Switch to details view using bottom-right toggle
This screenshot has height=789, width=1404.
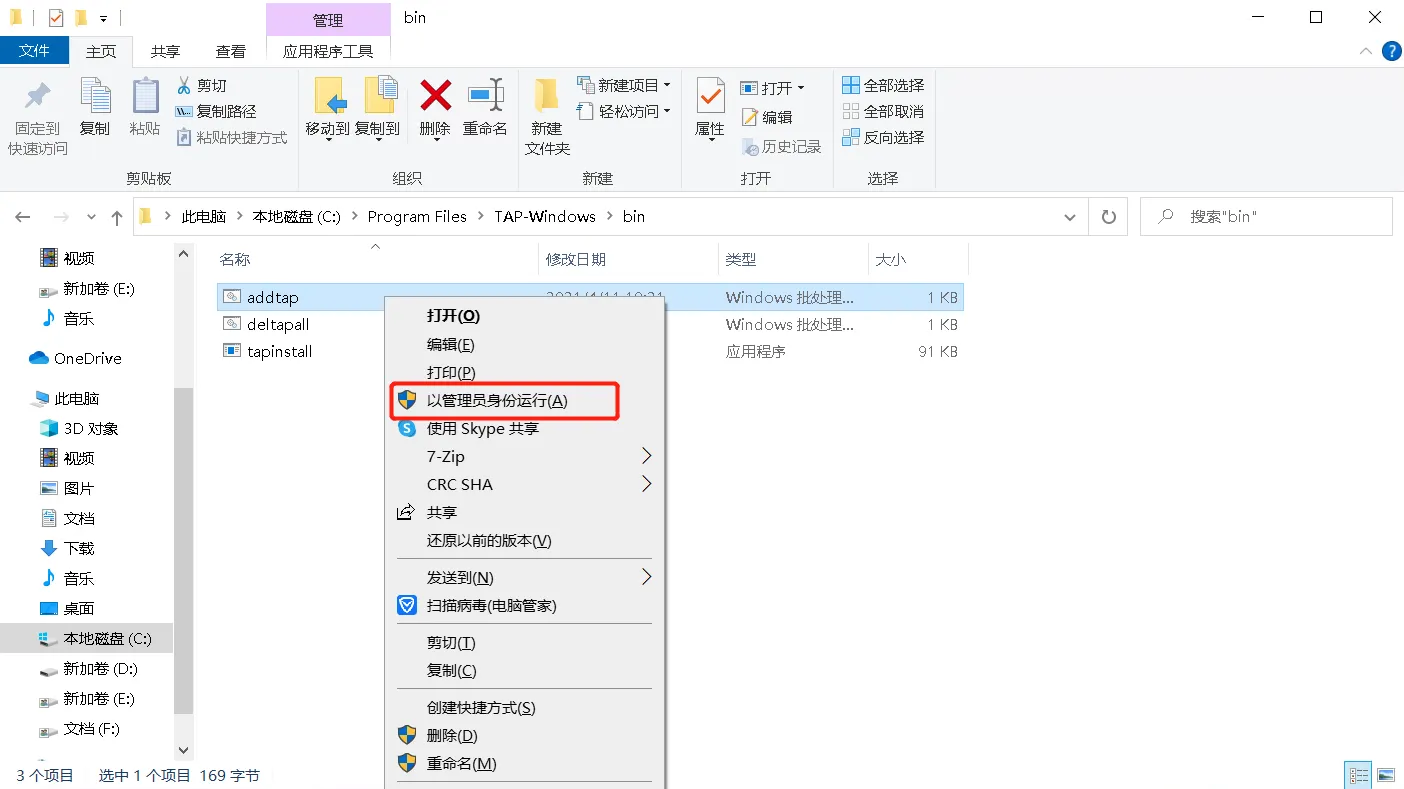click(x=1358, y=775)
